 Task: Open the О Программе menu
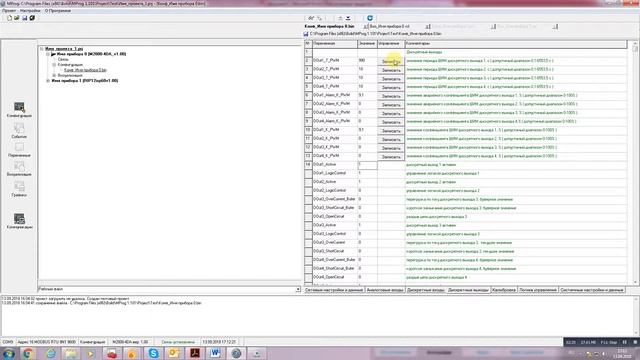click(58, 11)
